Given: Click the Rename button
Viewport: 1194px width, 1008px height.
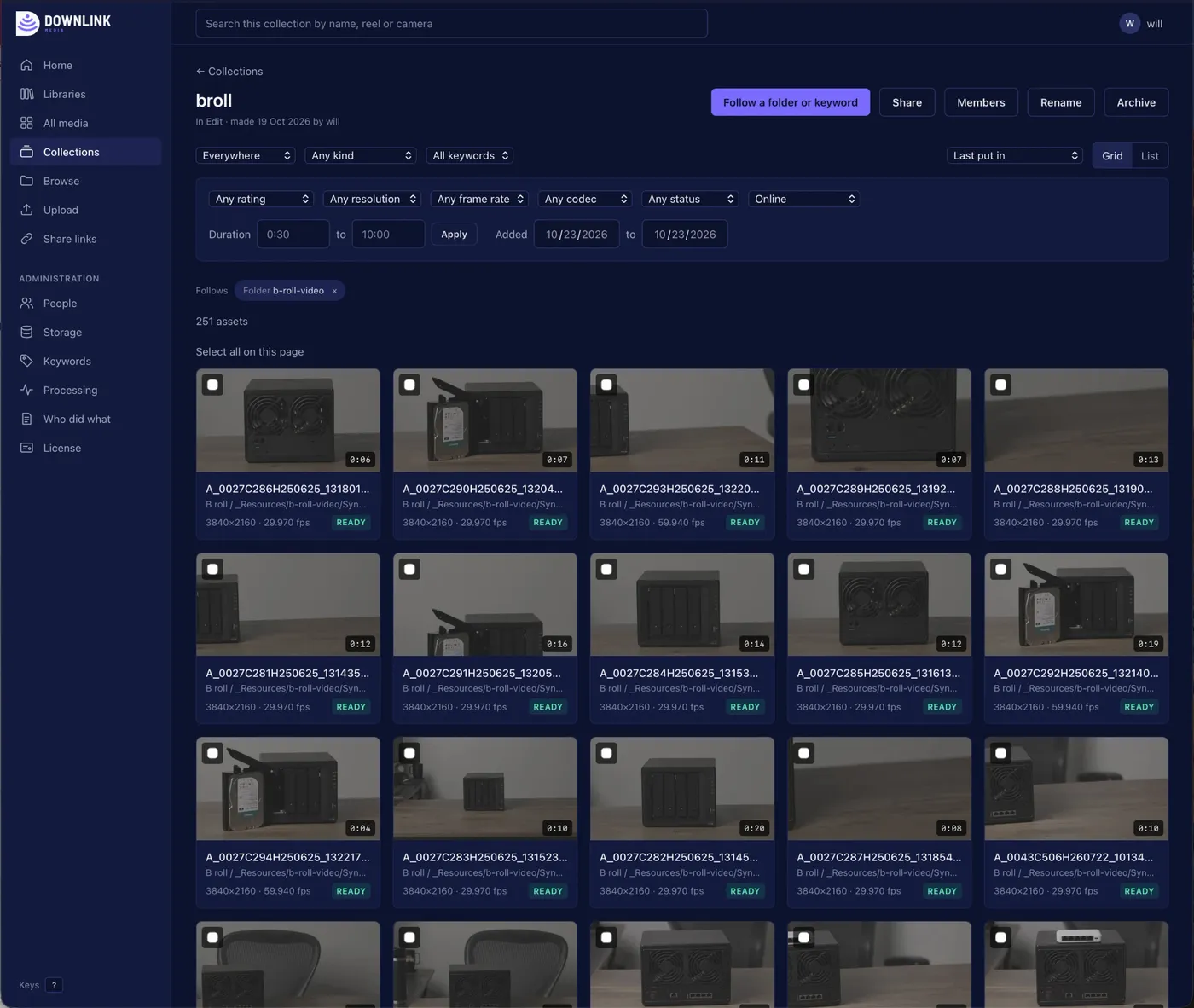Looking at the screenshot, I should 1061,102.
